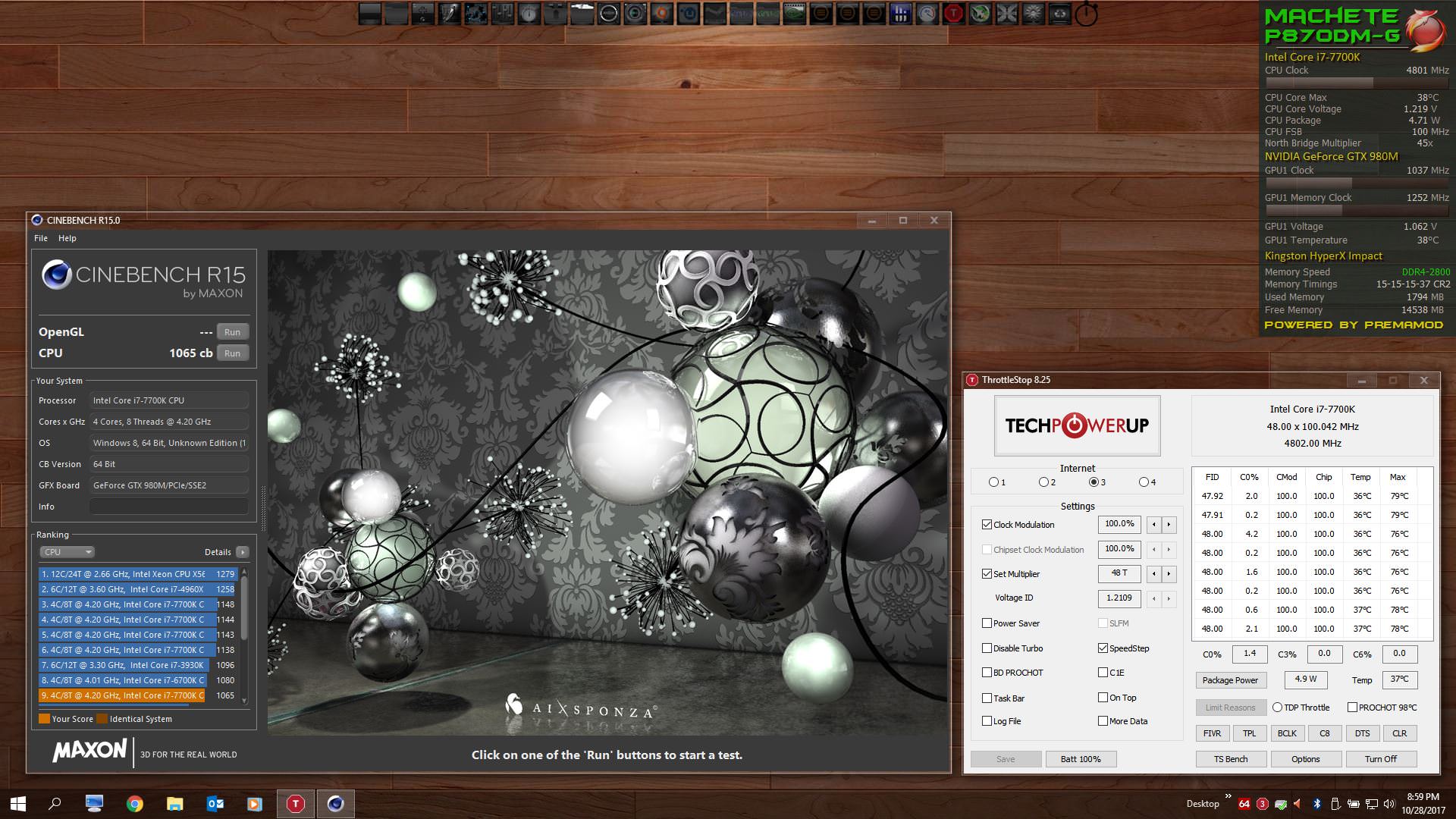Click Safely Remove Hardware tray icon
This screenshot has width=1456, height=819.
pos(1335,804)
